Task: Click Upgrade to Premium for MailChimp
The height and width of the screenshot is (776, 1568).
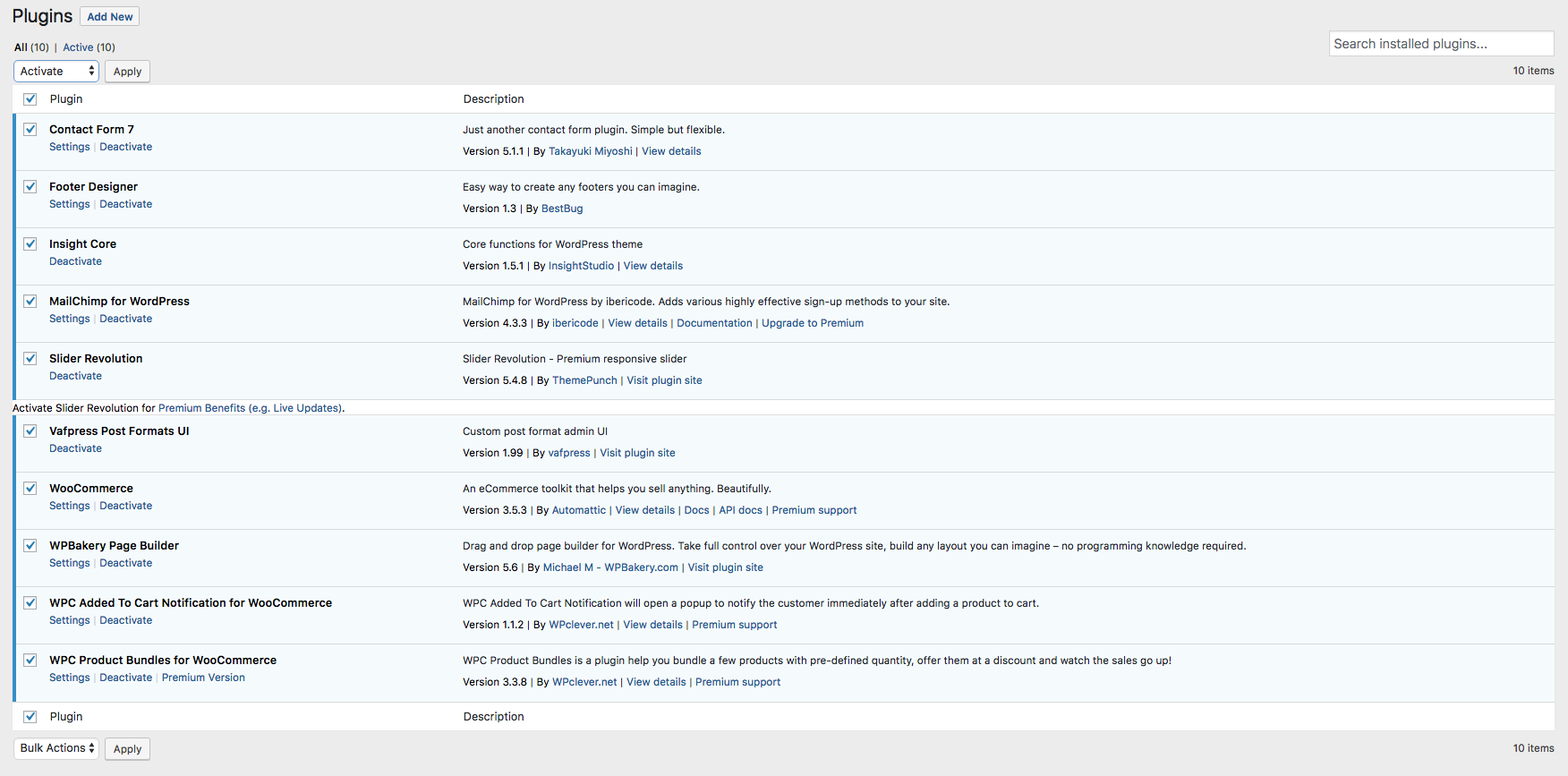Action: 813,323
